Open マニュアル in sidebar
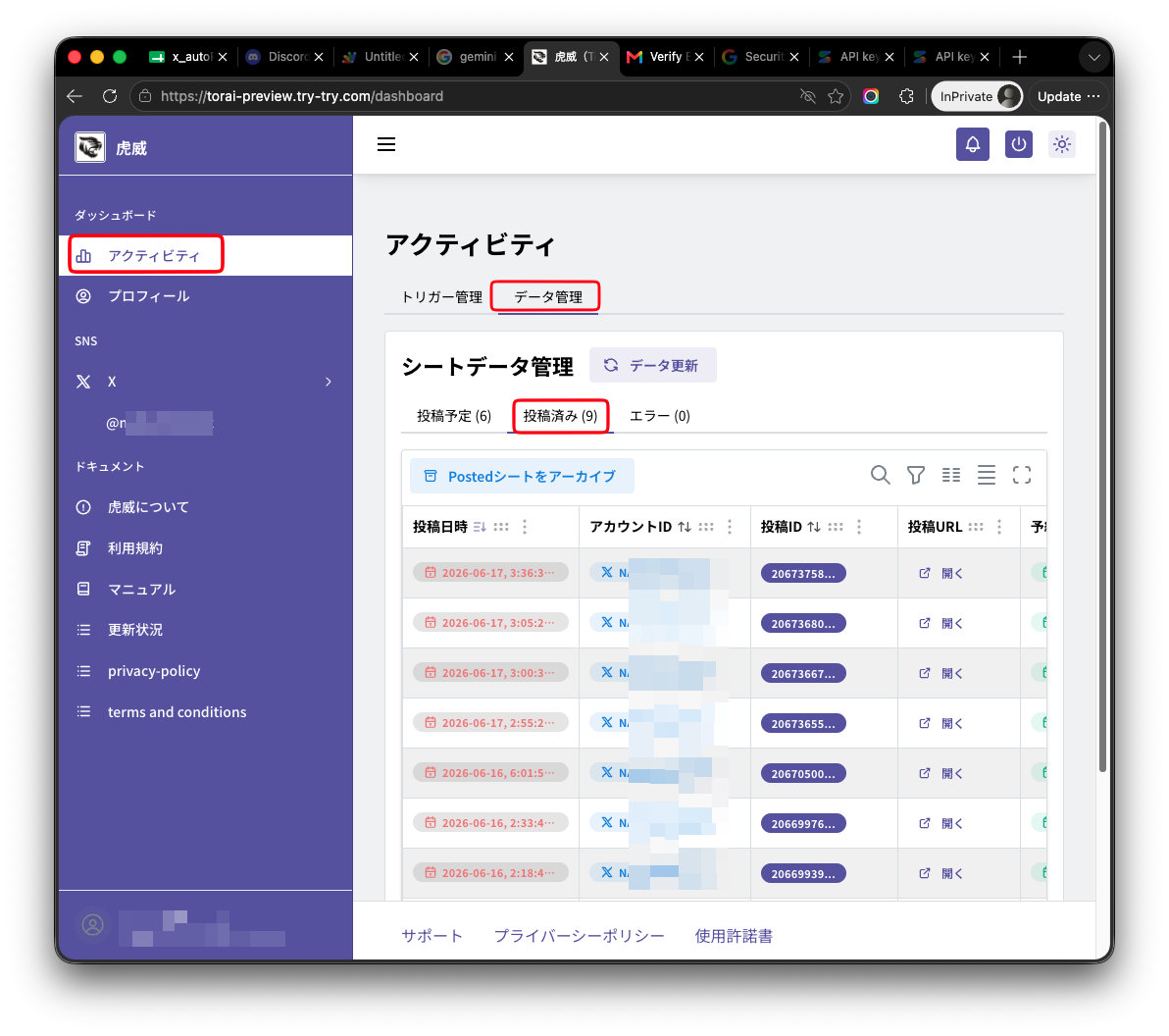Image resolution: width=1169 pixels, height=1036 pixels. (205, 590)
